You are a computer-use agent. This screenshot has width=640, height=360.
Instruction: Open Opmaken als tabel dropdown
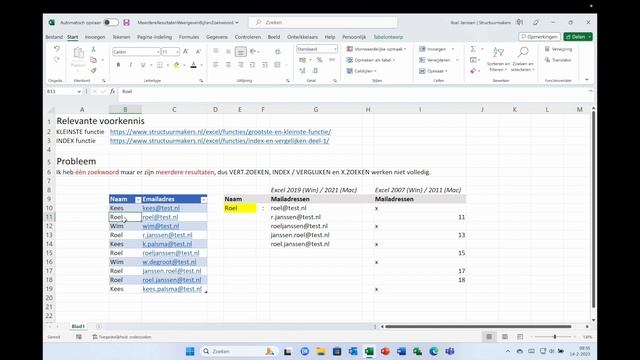pyautogui.click(x=371, y=60)
